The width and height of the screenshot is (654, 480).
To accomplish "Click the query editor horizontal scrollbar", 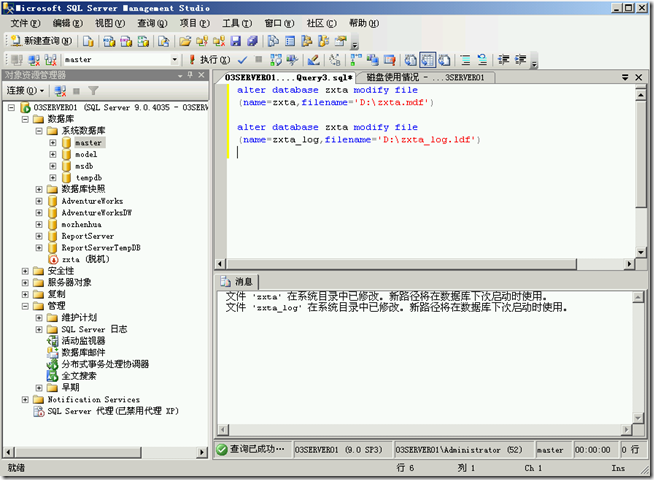I will point(402,264).
